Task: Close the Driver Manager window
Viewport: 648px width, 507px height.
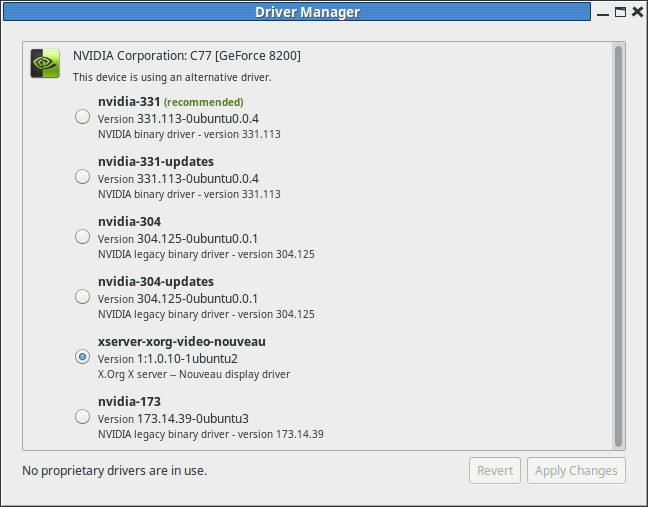Action: point(638,12)
